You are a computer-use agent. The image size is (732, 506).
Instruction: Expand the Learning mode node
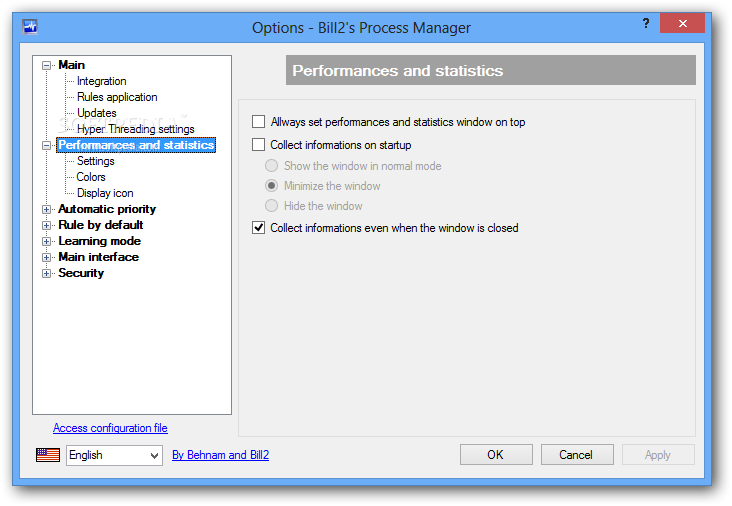tap(46, 241)
